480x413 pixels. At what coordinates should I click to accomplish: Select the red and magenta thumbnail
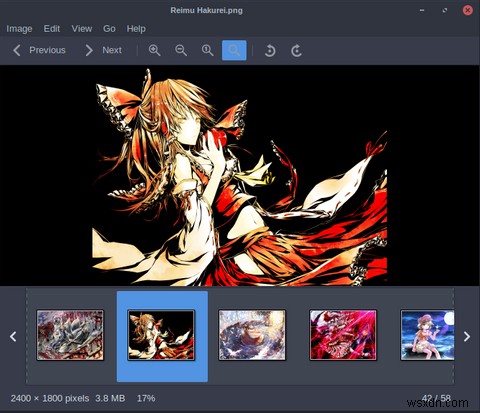[x=343, y=335]
